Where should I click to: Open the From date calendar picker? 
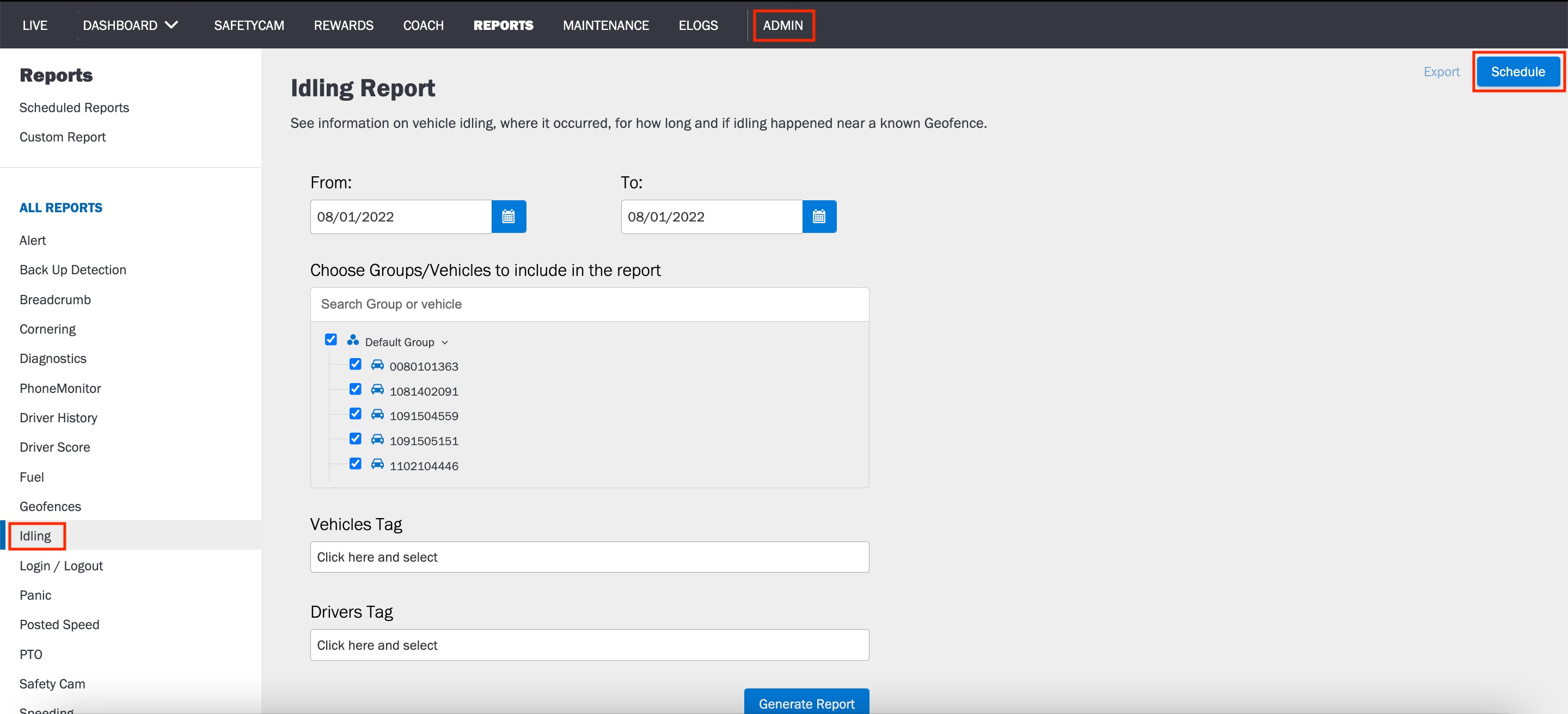click(x=509, y=217)
